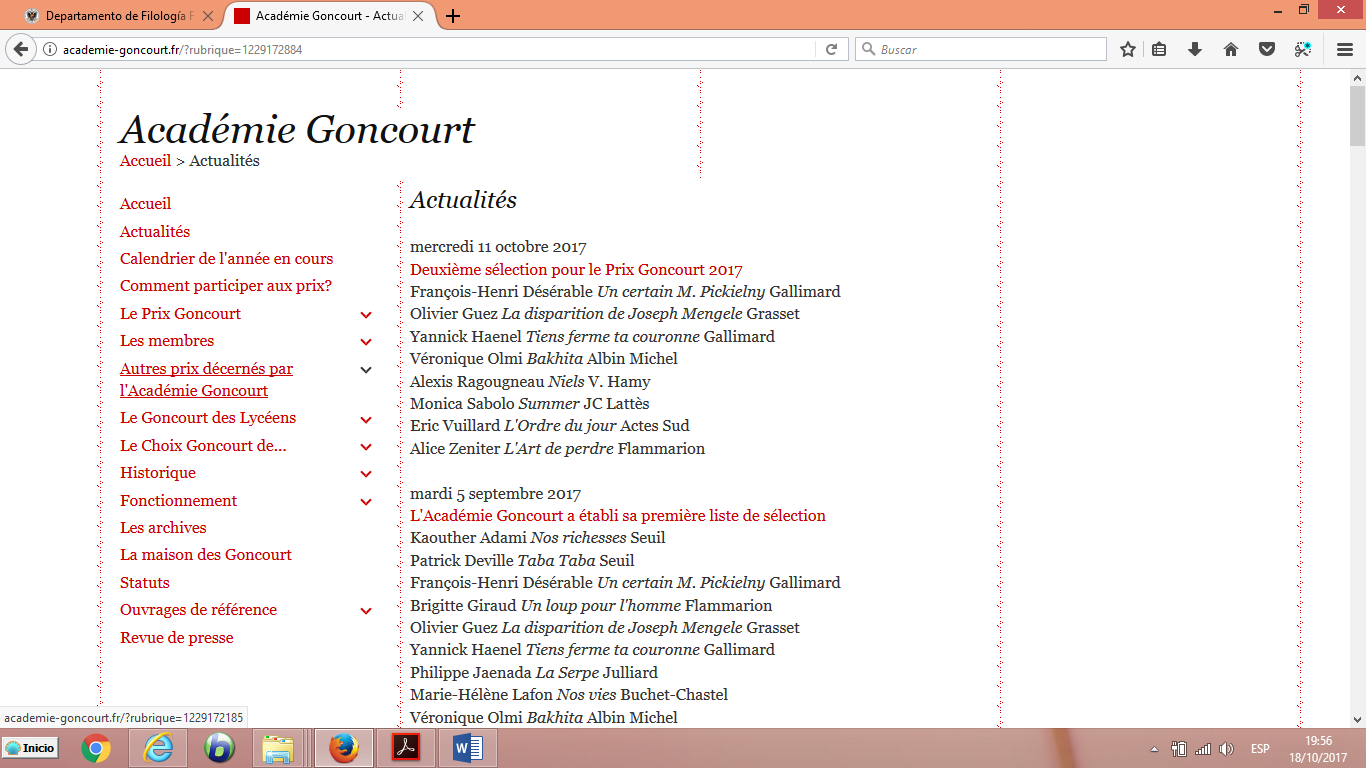Expand Ouvrages de référence chevron
Image resolution: width=1366 pixels, height=768 pixels.
[366, 611]
